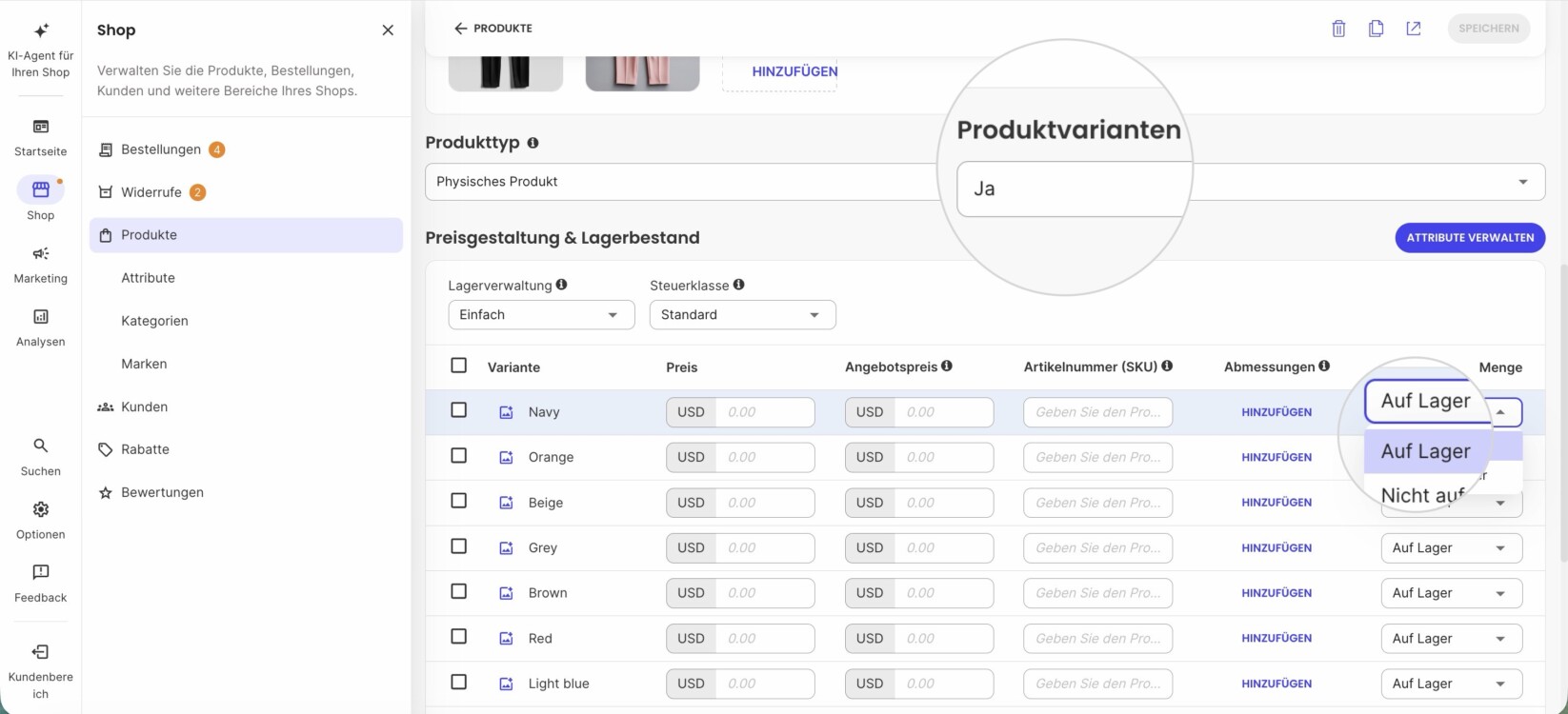Check the Grey variant checkbox
This screenshot has height=714, width=1568.
[x=459, y=546]
